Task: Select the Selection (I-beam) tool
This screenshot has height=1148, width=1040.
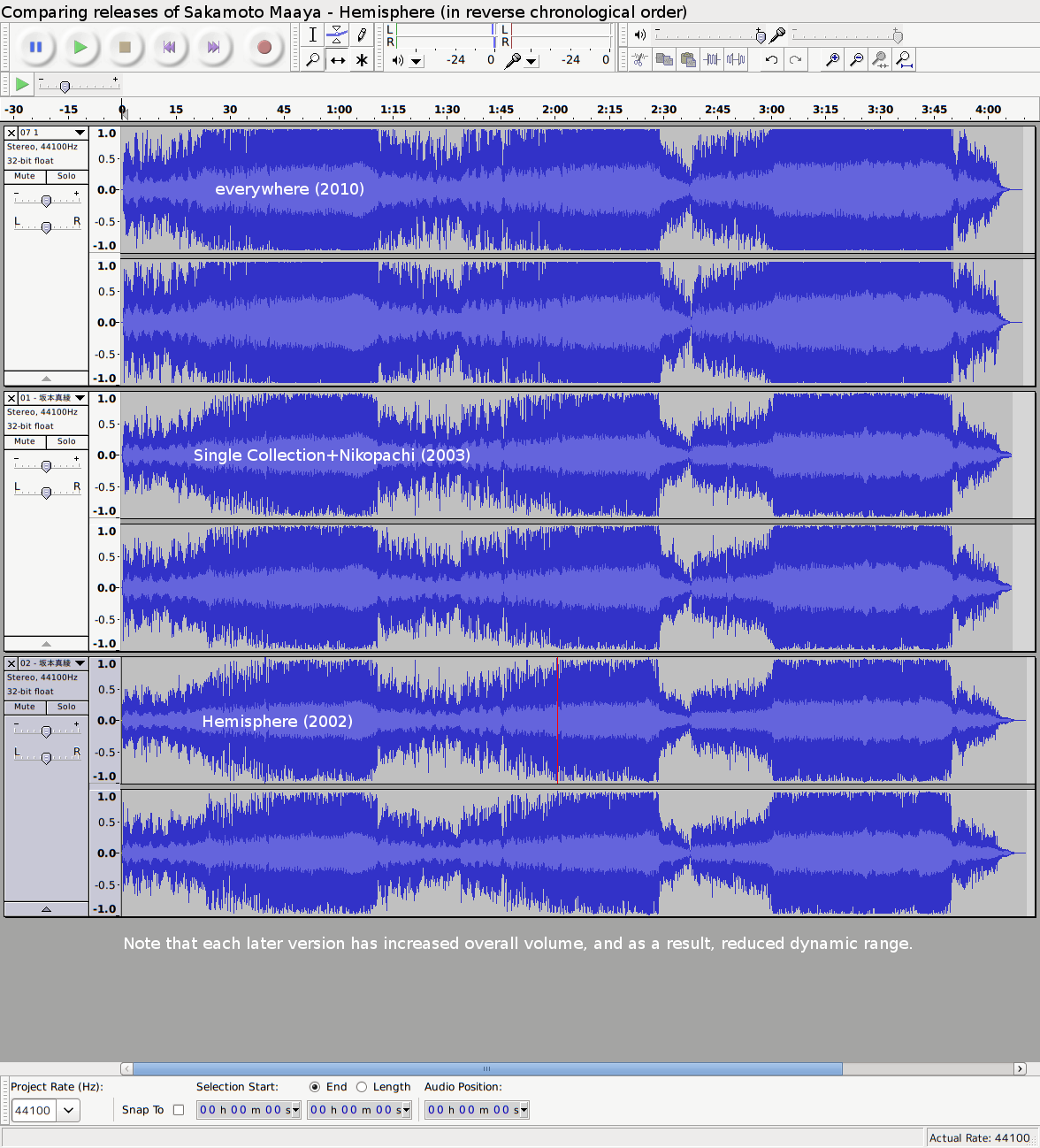Action: coord(312,34)
